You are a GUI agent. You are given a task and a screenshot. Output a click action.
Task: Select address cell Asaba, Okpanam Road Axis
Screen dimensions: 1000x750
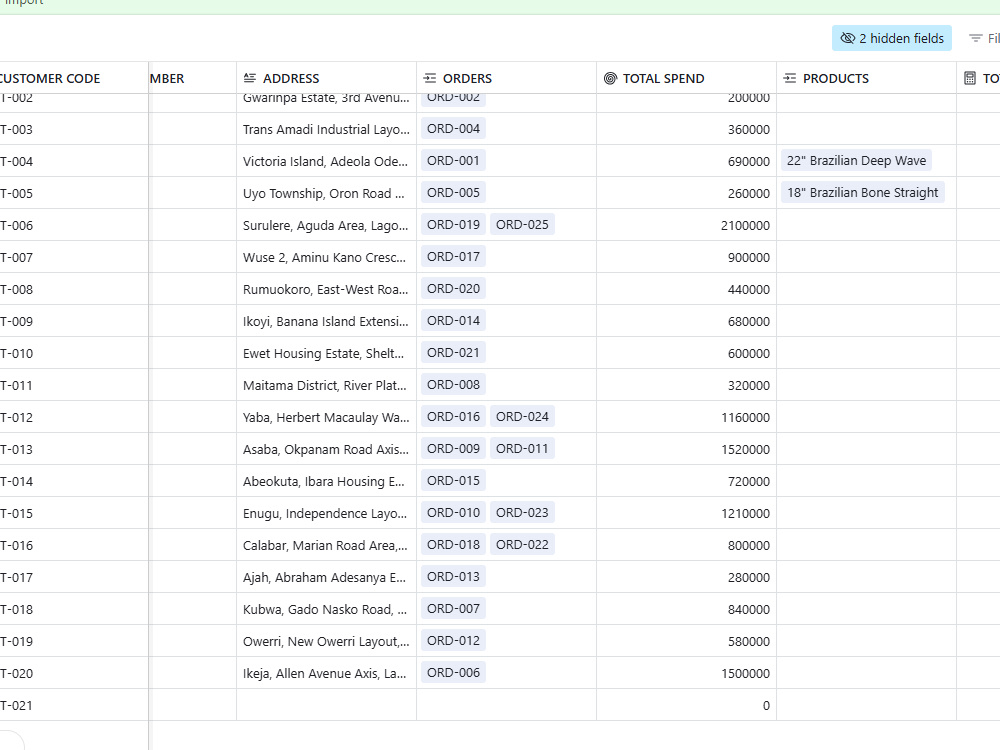327,449
